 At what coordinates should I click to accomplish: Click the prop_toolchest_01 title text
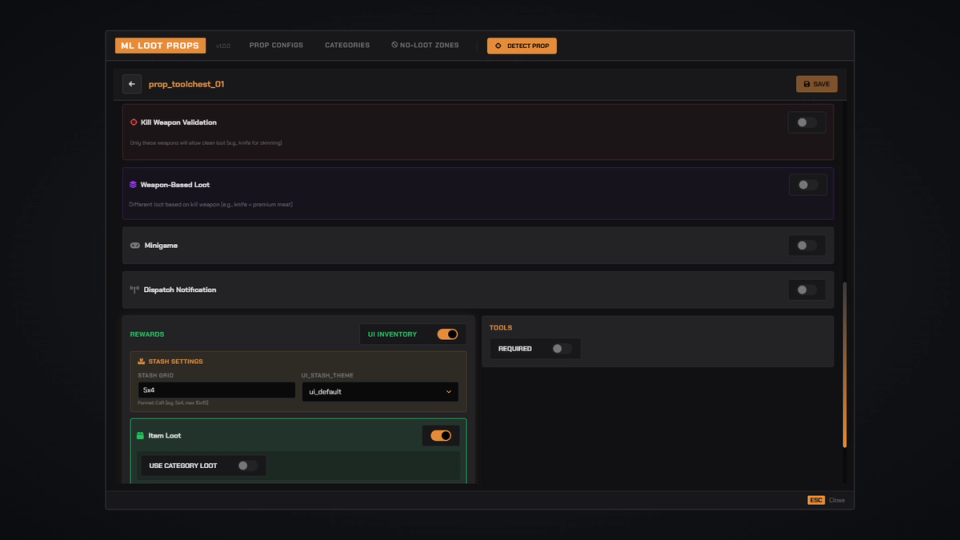[186, 84]
